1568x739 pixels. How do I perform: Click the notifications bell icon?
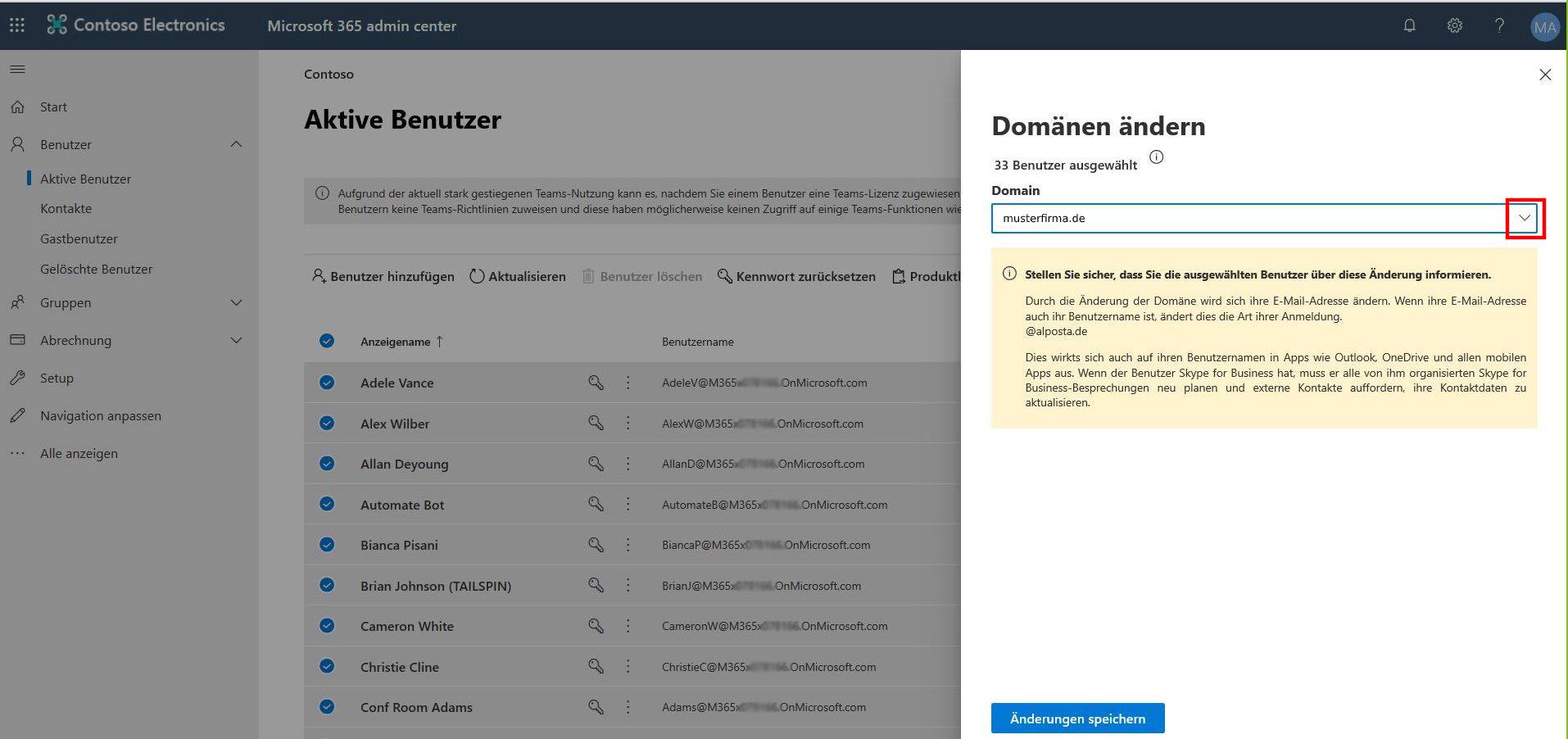tap(1409, 25)
